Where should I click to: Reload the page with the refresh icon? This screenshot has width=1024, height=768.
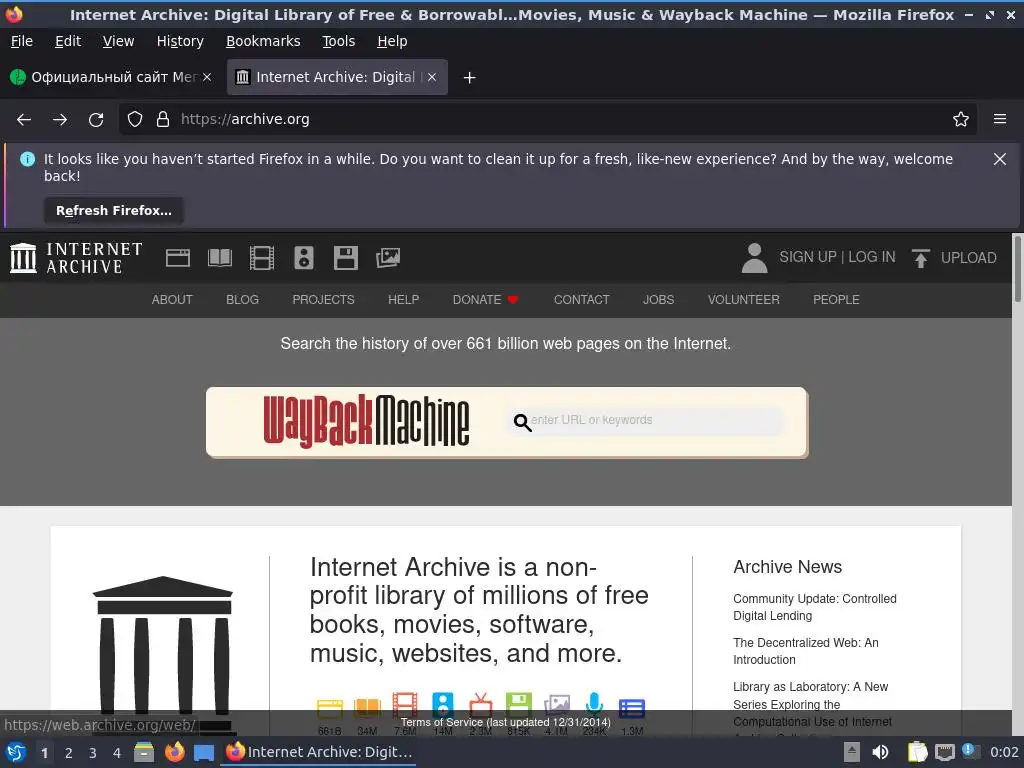pyautogui.click(x=96, y=120)
